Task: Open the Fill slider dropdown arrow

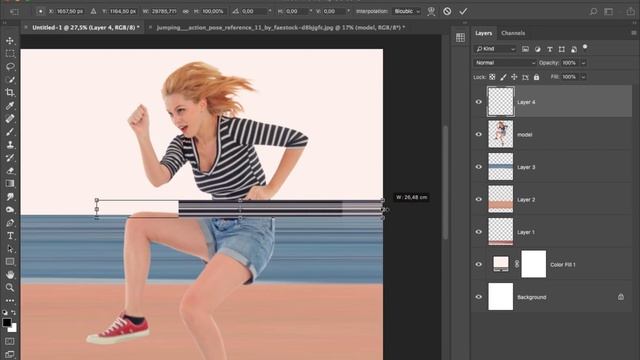Action: pyautogui.click(x=583, y=77)
